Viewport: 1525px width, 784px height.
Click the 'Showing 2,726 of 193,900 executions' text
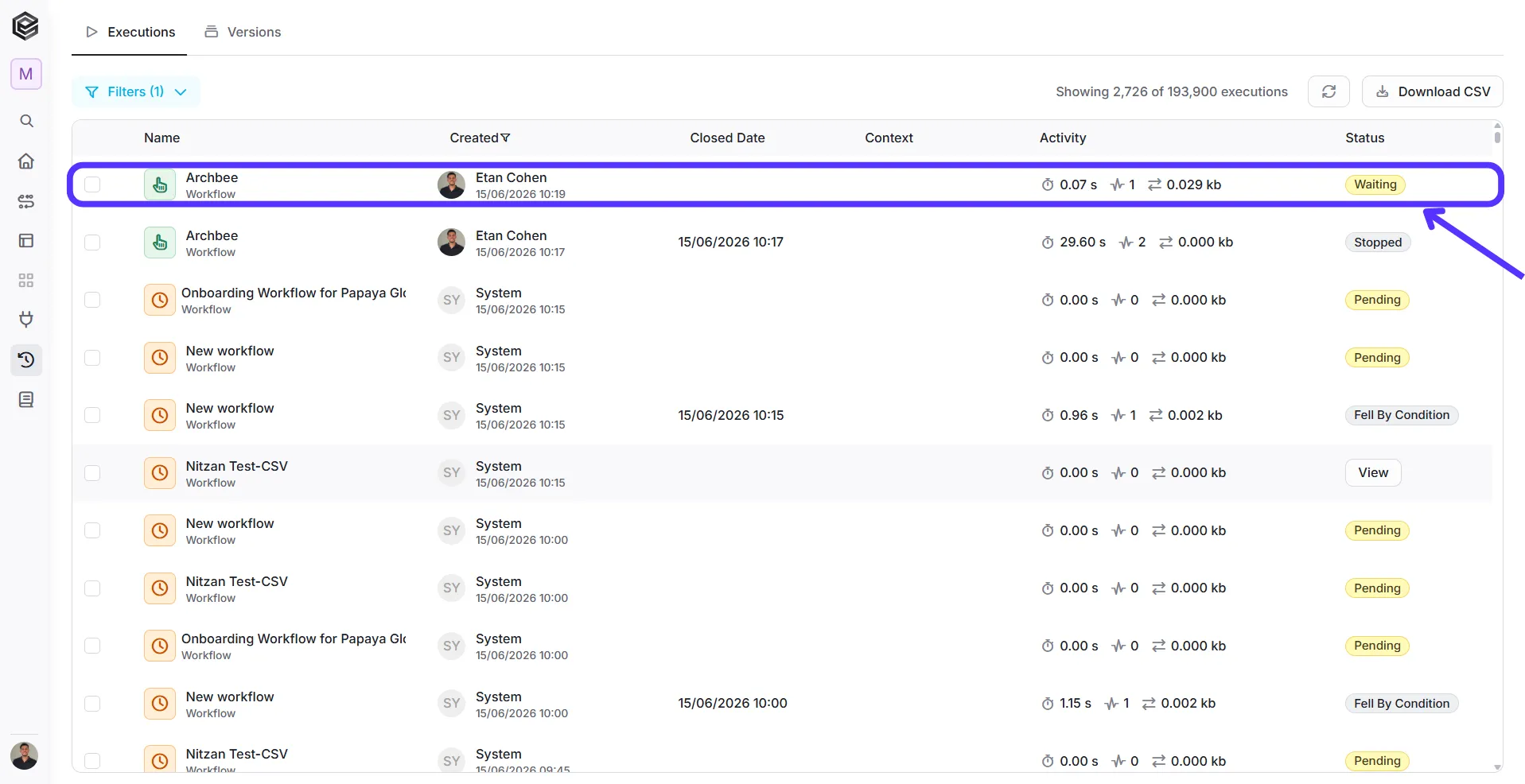pyautogui.click(x=1171, y=91)
